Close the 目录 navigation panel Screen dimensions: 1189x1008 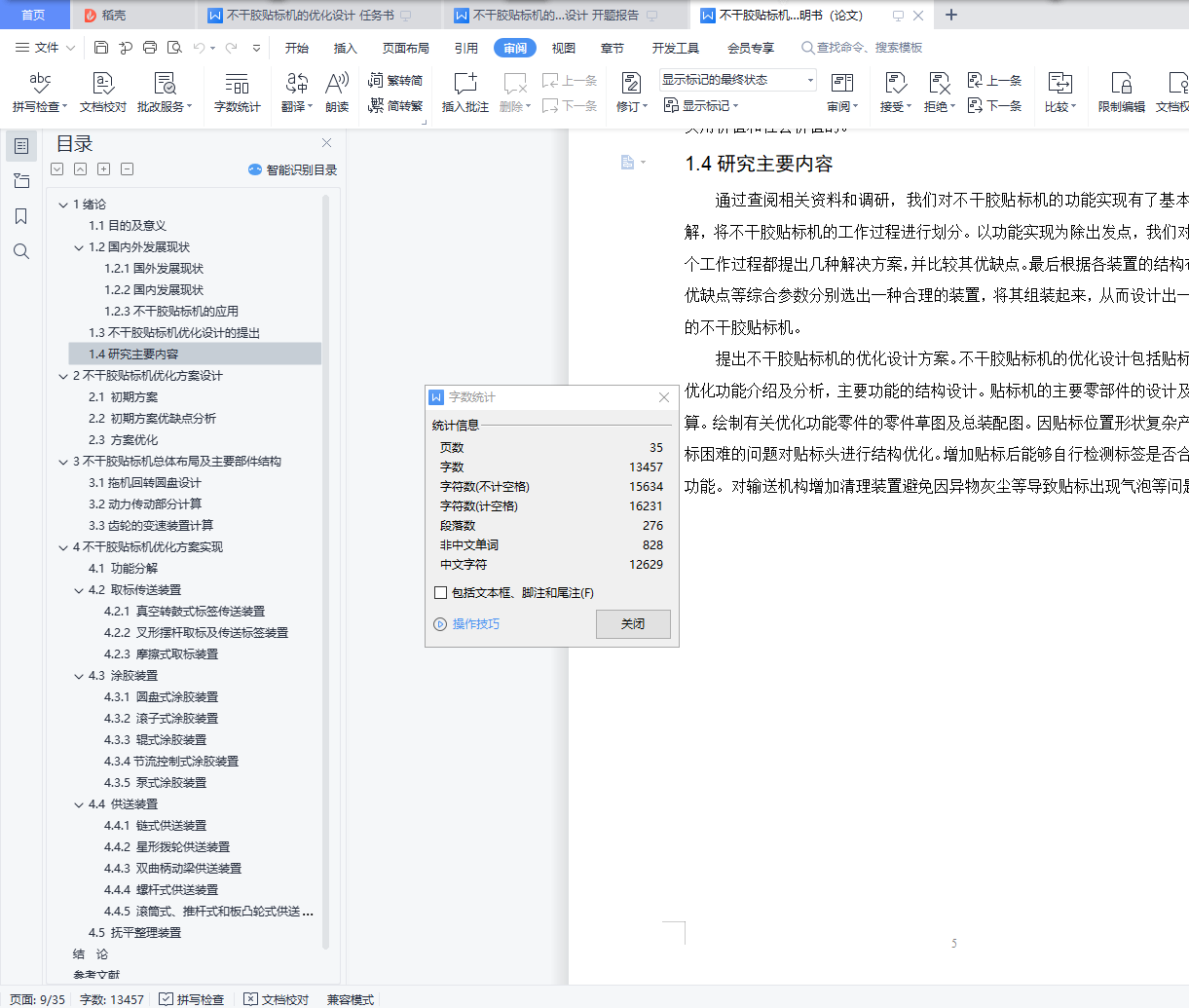327,143
